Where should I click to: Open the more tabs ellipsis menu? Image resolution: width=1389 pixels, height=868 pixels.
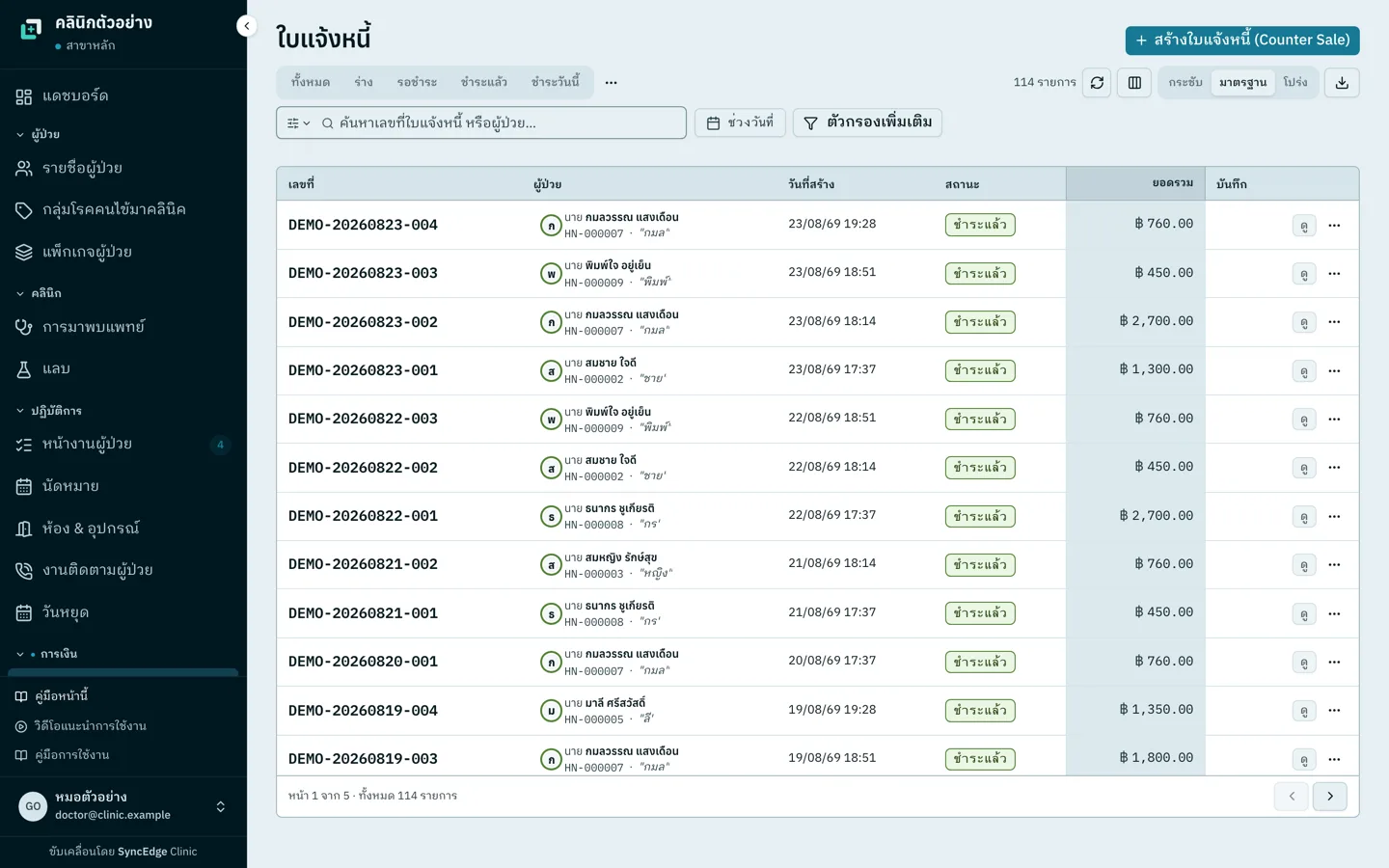[612, 83]
